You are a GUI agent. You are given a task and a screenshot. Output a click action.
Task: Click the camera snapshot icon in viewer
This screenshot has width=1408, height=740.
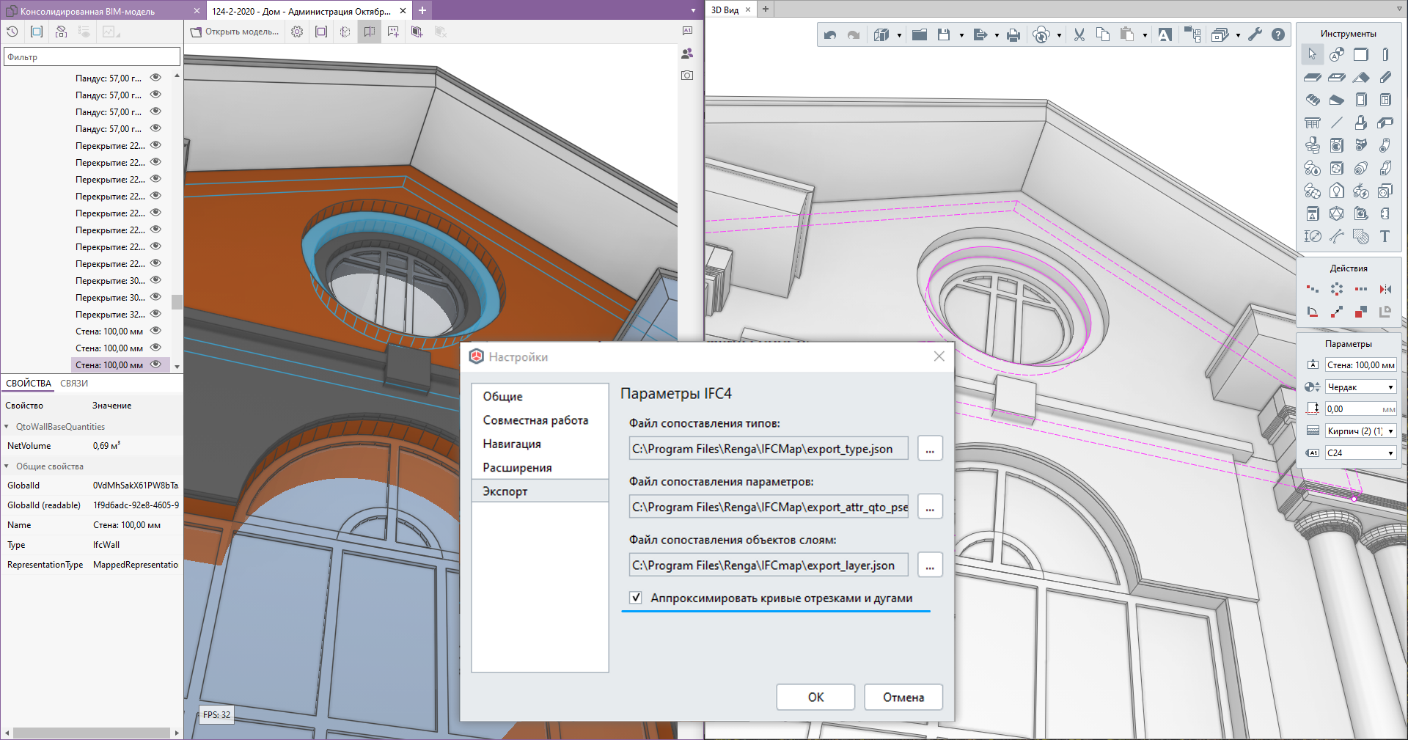point(687,75)
